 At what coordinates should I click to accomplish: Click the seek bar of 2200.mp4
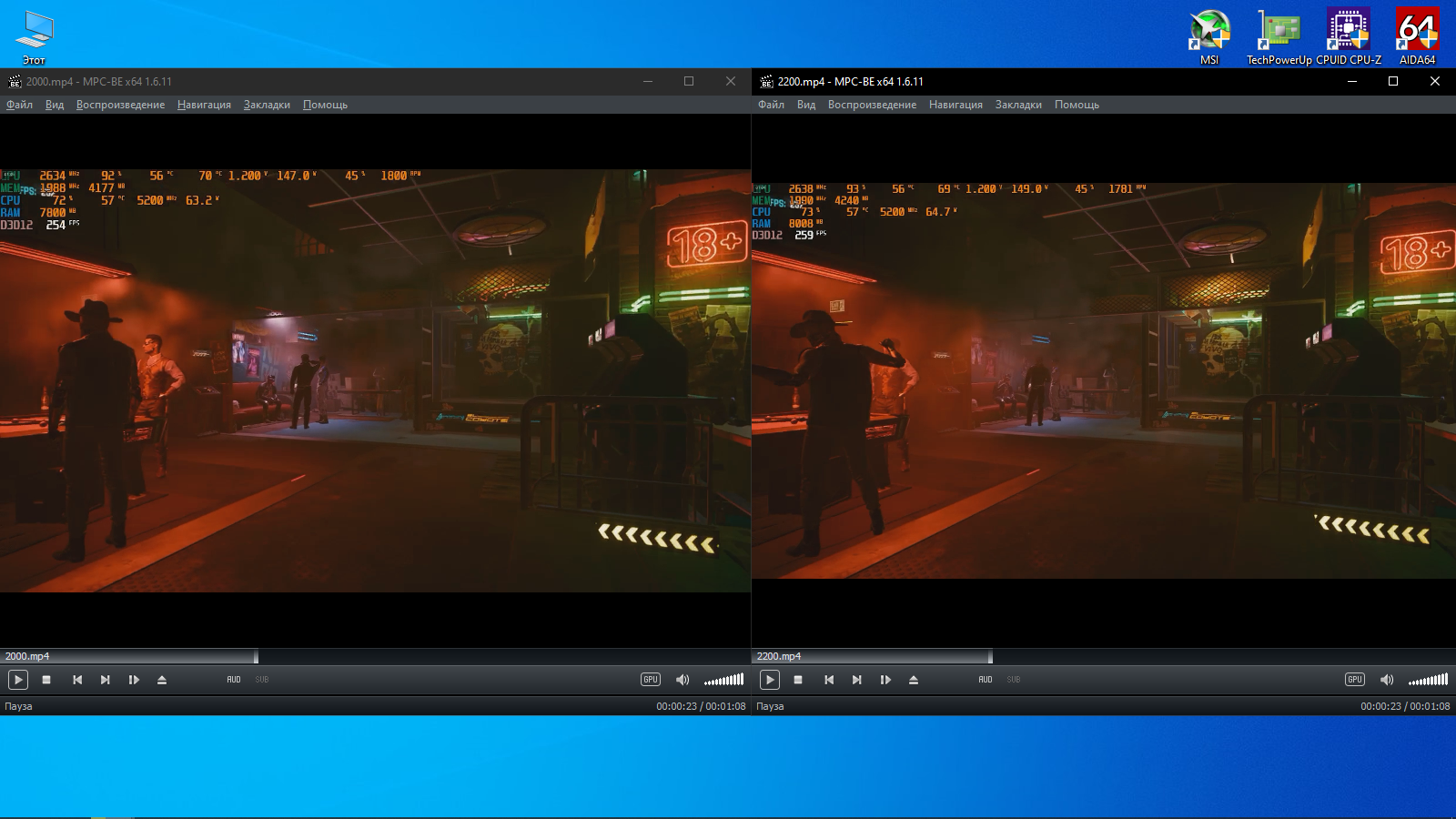[x=1104, y=656]
